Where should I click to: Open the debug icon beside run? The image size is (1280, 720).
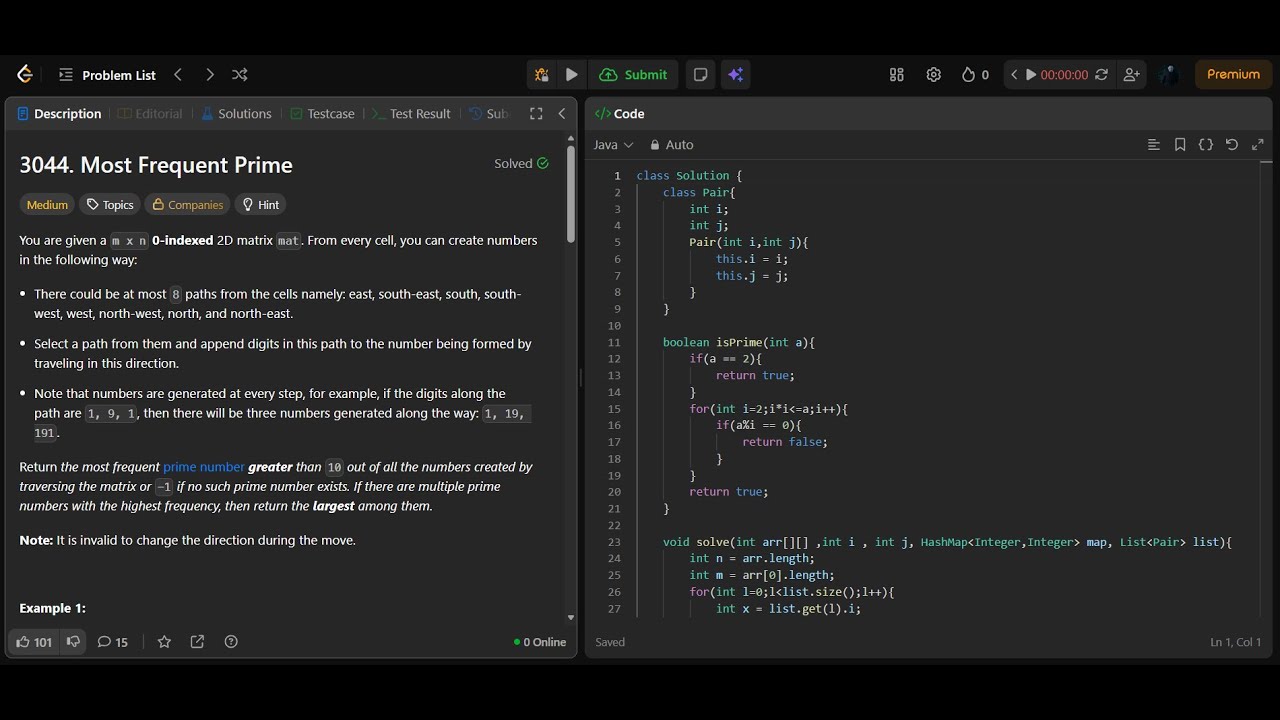tap(541, 75)
